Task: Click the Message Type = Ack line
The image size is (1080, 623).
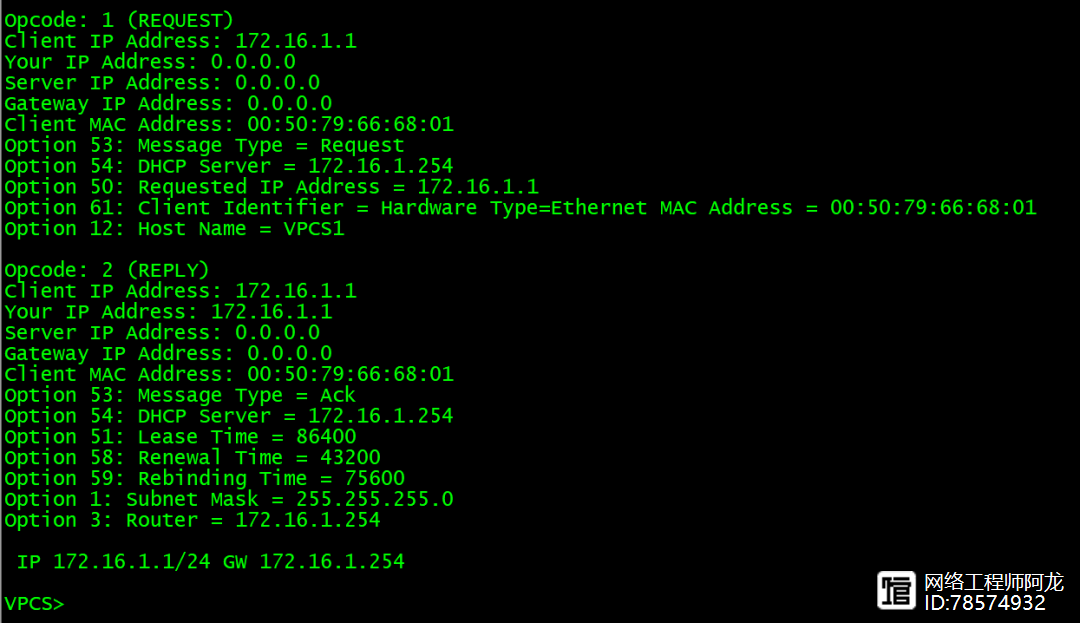Action: 180,395
